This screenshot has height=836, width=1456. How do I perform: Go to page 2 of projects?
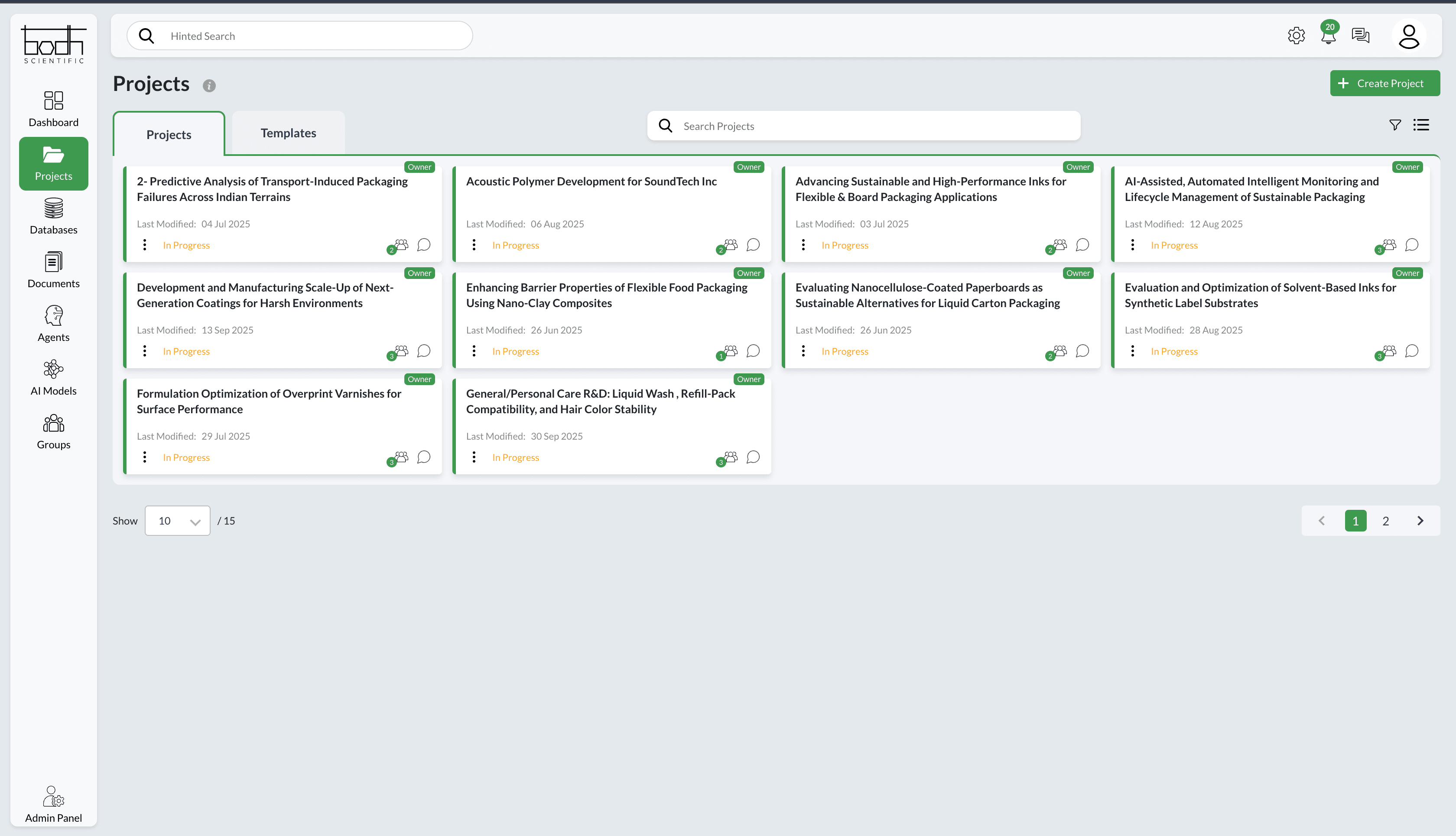[x=1385, y=520]
